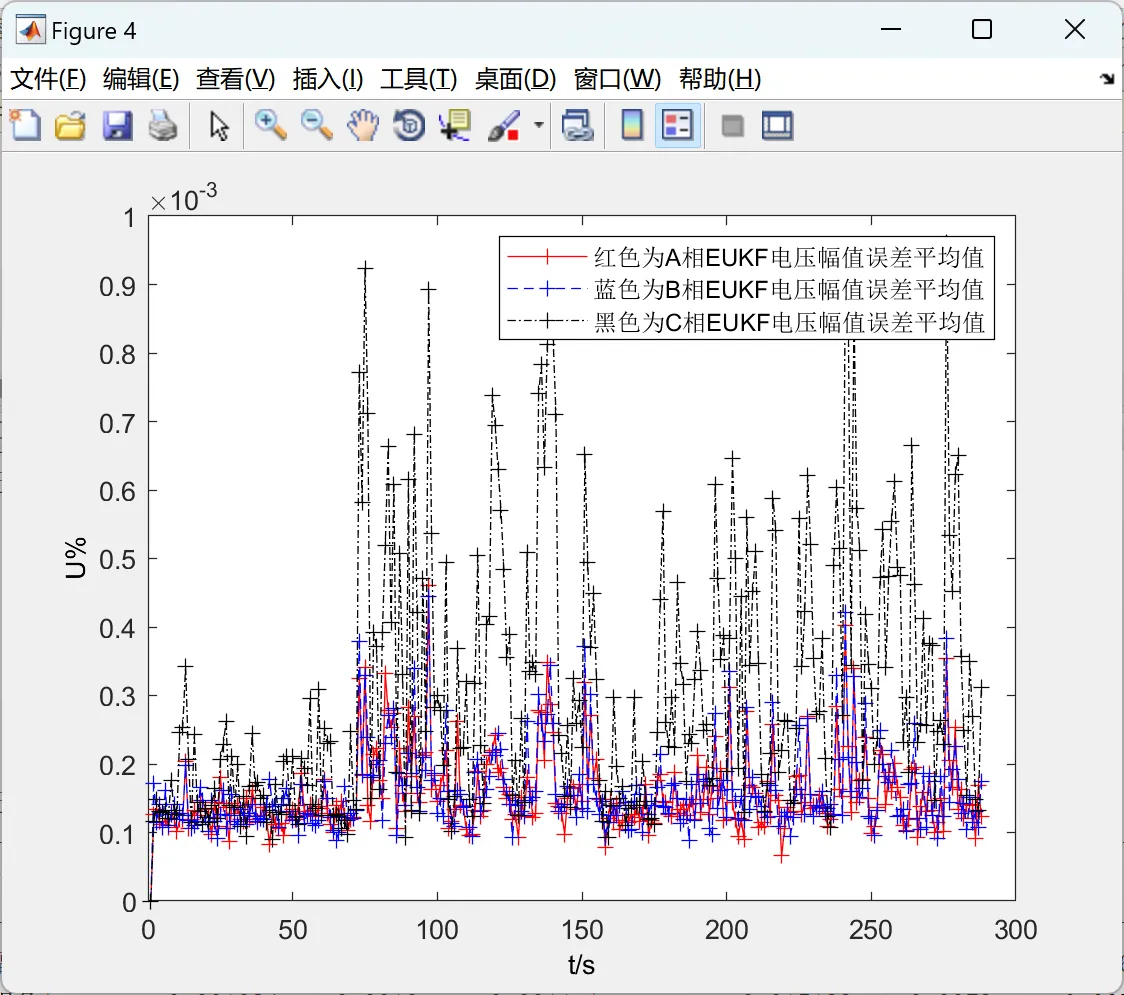Screen dimensions: 1124x995
Task: Click y-axis tick label 0.5
Action: click(x=118, y=560)
